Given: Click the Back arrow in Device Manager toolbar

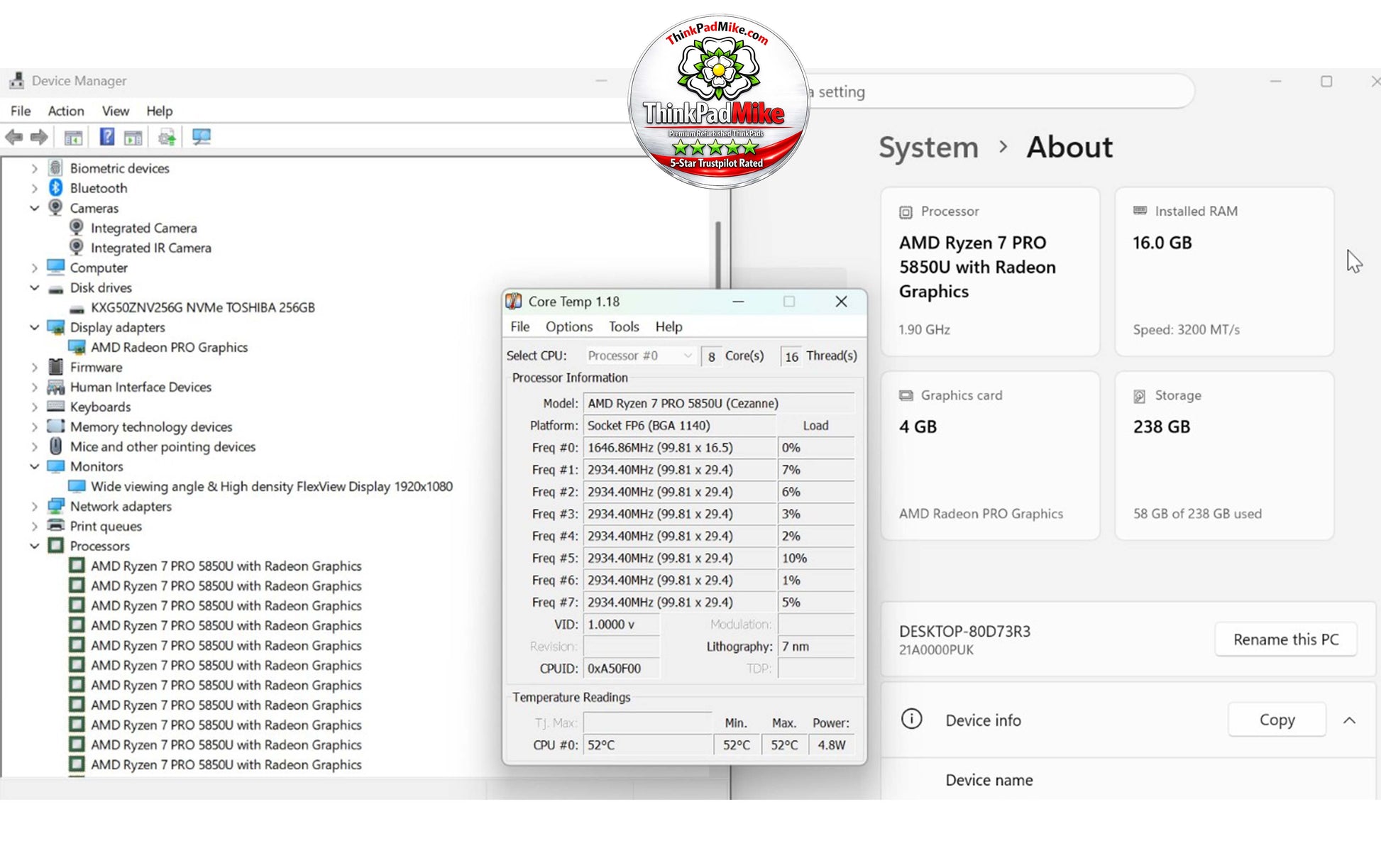Looking at the screenshot, I should [x=13, y=137].
